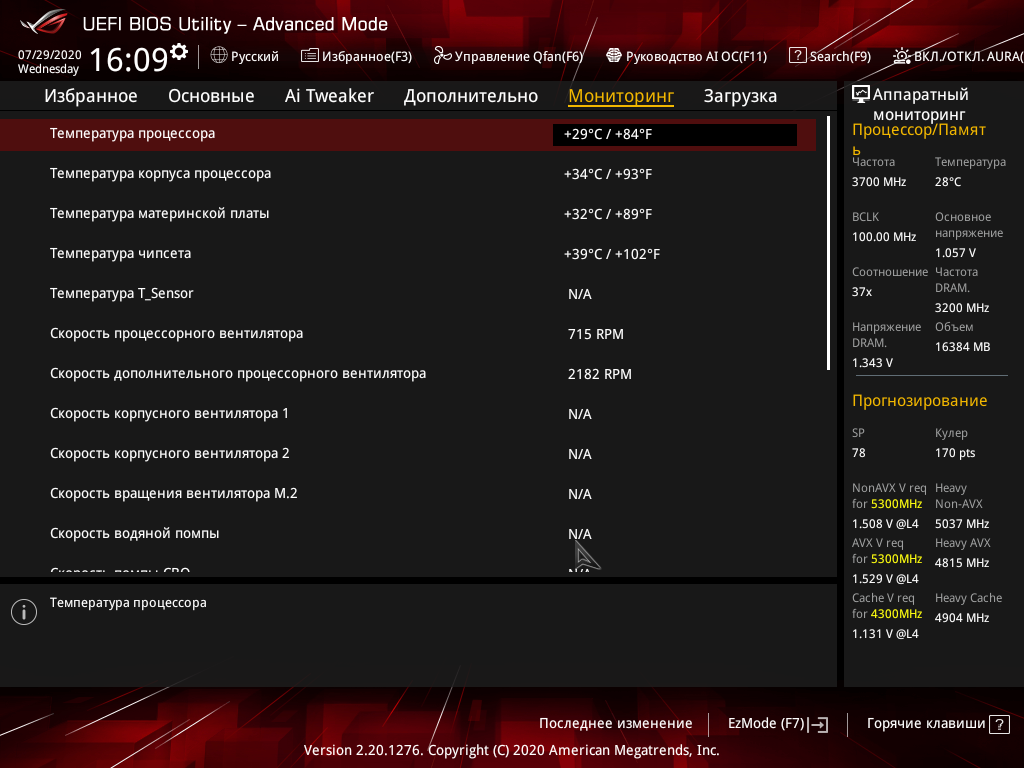This screenshot has width=1024, height=768.
Task: Click the info icon in help panel
Action: [x=24, y=612]
